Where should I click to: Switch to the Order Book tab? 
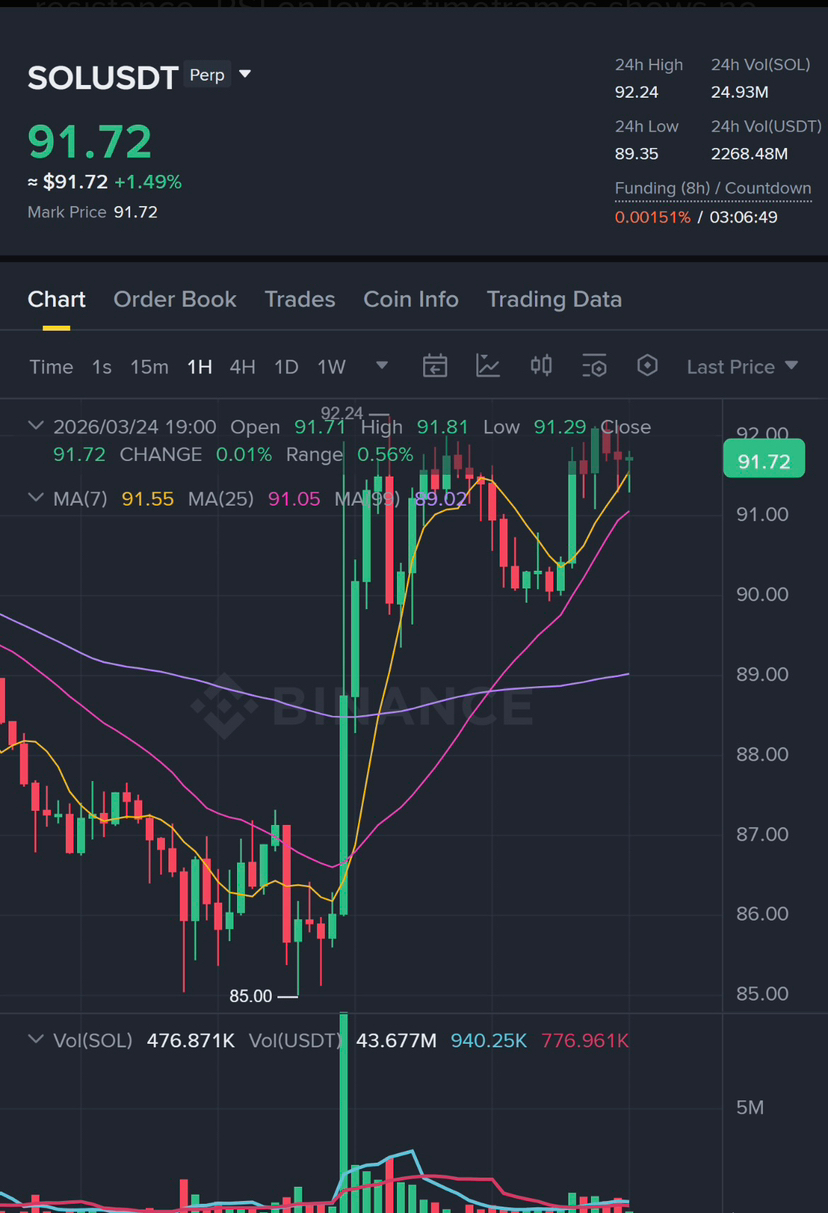tap(175, 299)
